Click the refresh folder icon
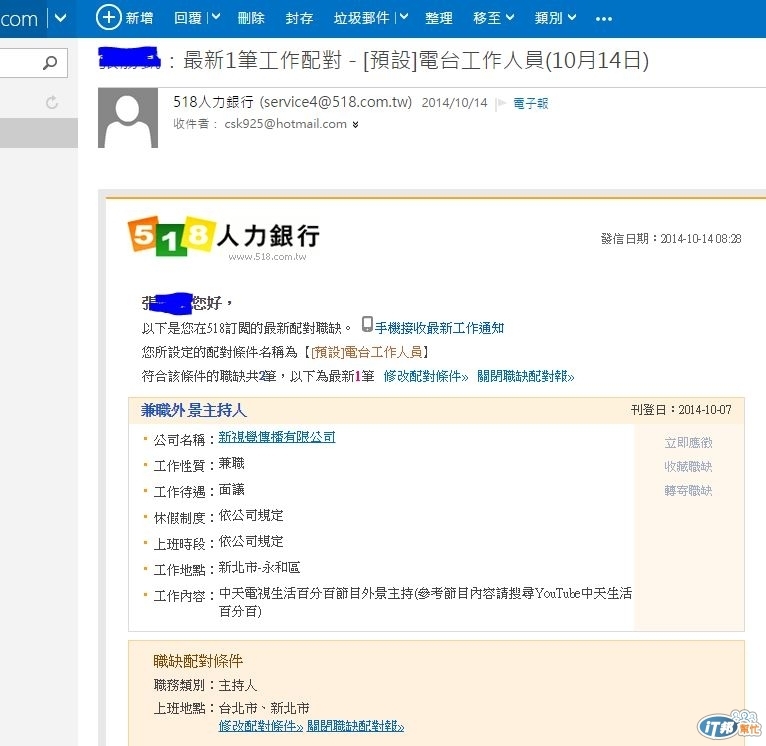 point(52,102)
